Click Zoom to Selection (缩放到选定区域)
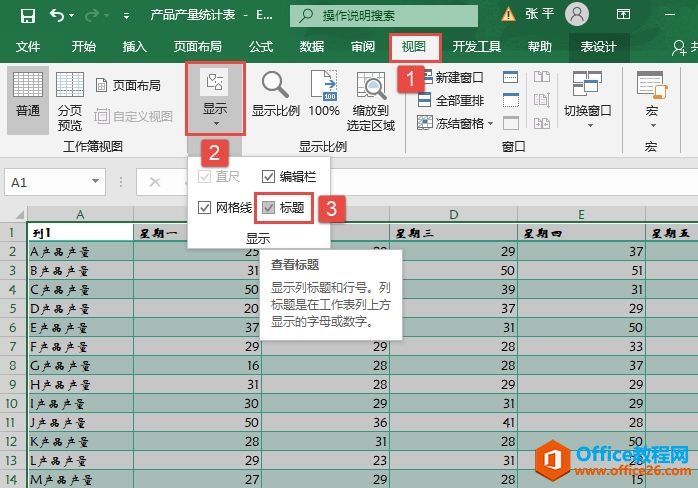This screenshot has height=488, width=698. pyautogui.click(x=371, y=100)
